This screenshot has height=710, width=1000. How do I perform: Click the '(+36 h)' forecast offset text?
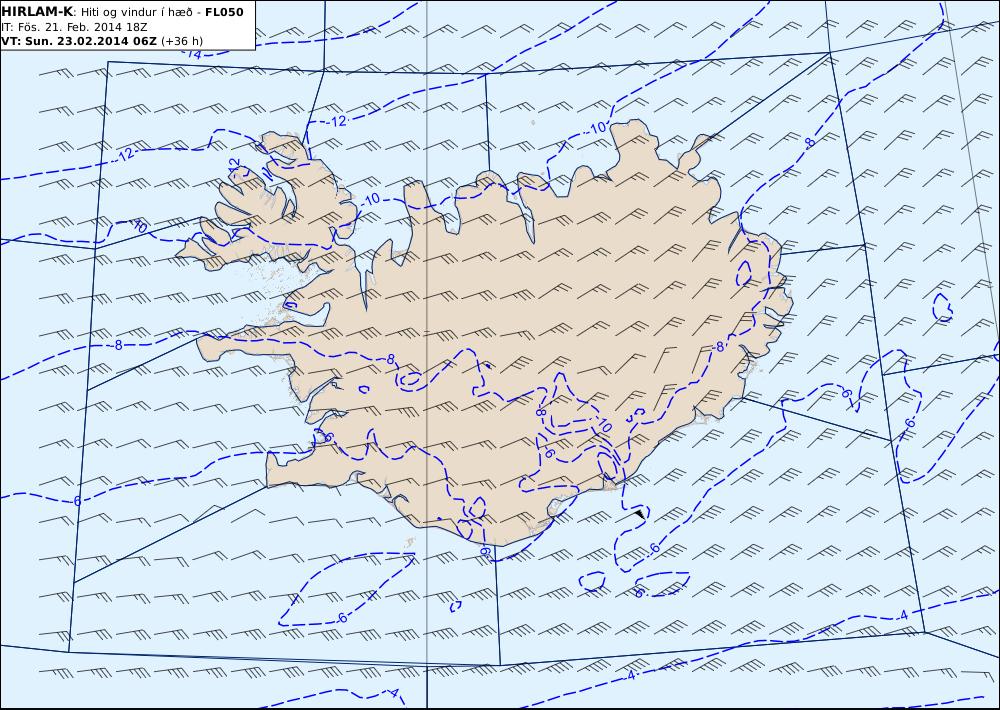[x=182, y=41]
